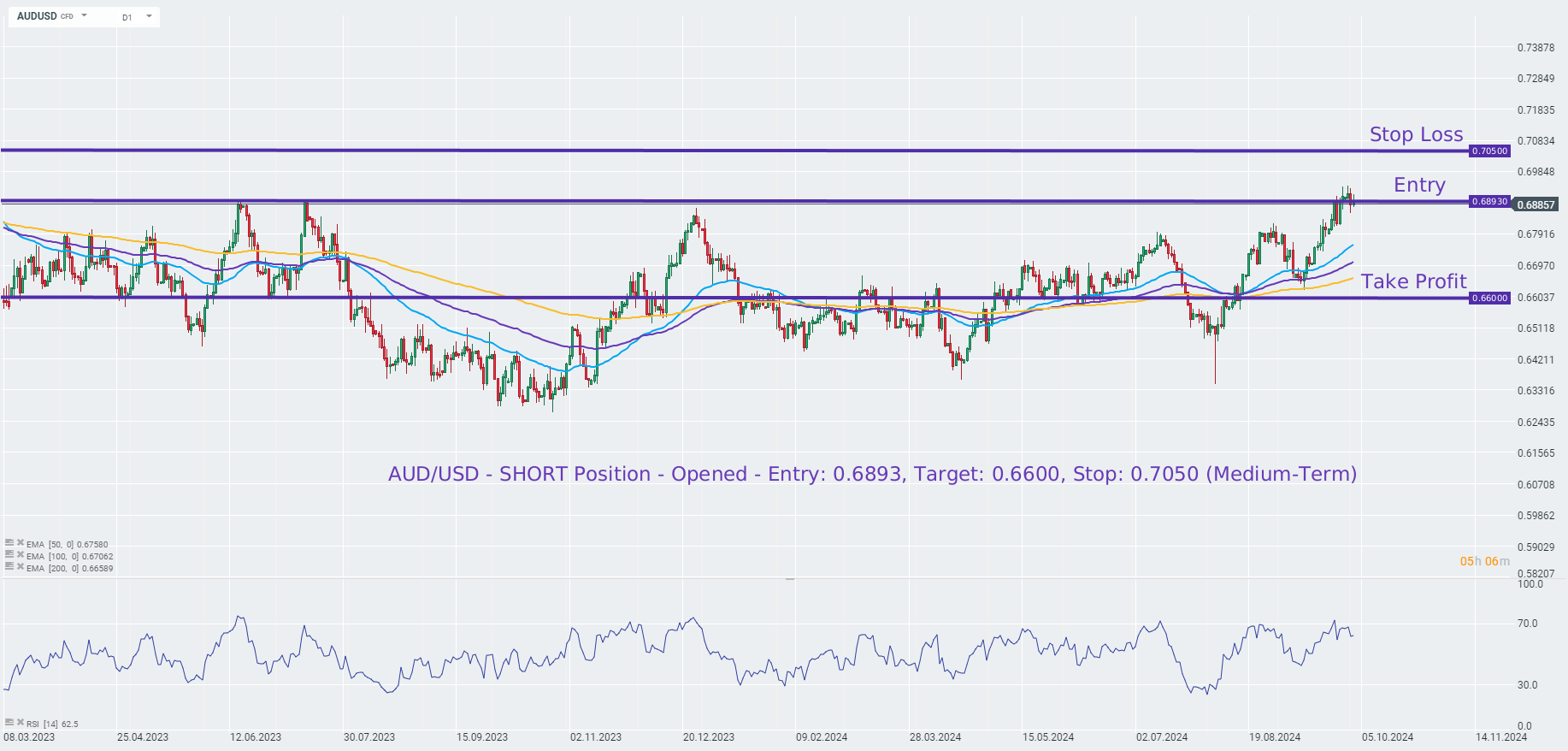
Task: Remove the EMA 200 indicator
Action: pyautogui.click(x=21, y=567)
